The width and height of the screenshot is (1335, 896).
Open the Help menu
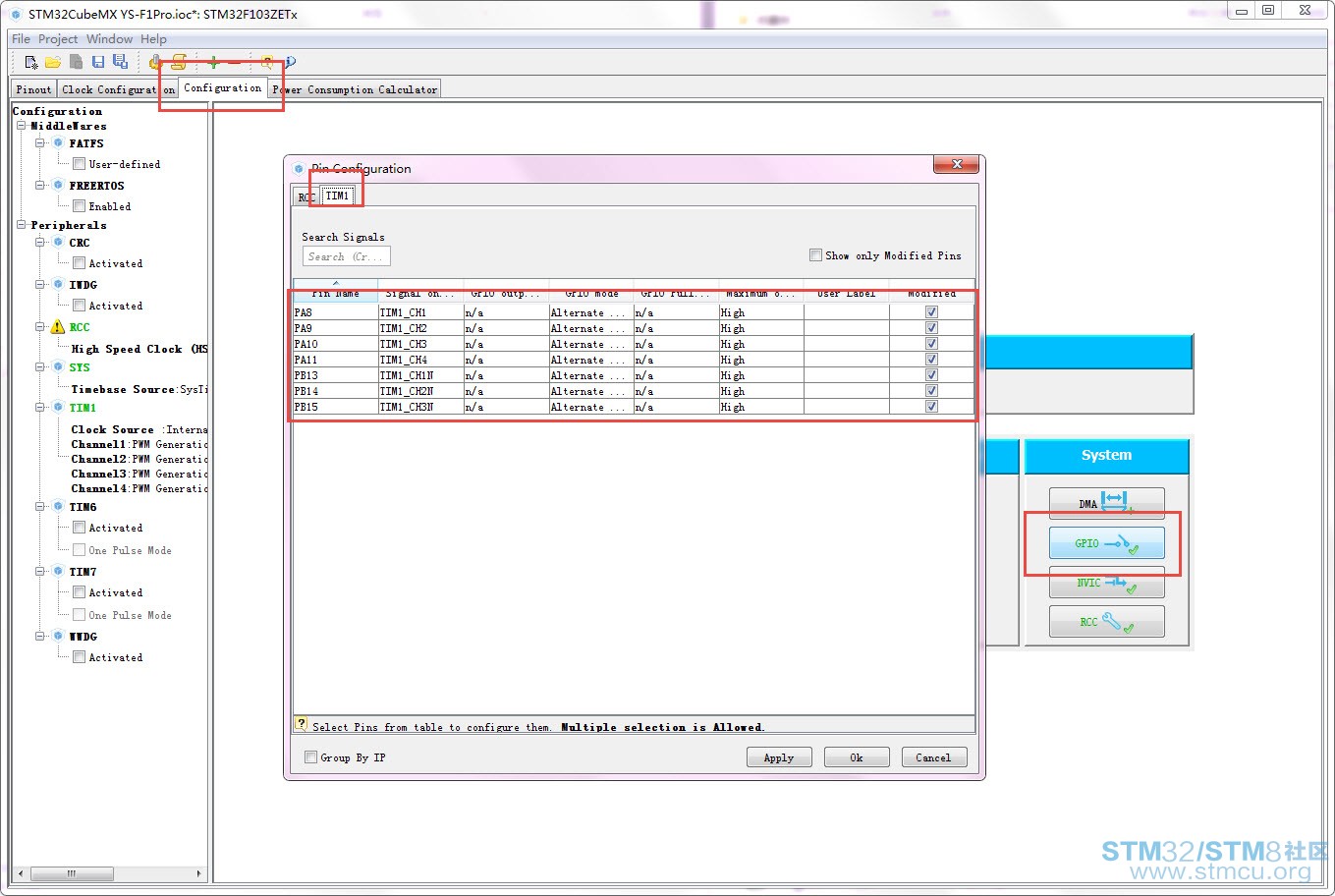coord(153,39)
